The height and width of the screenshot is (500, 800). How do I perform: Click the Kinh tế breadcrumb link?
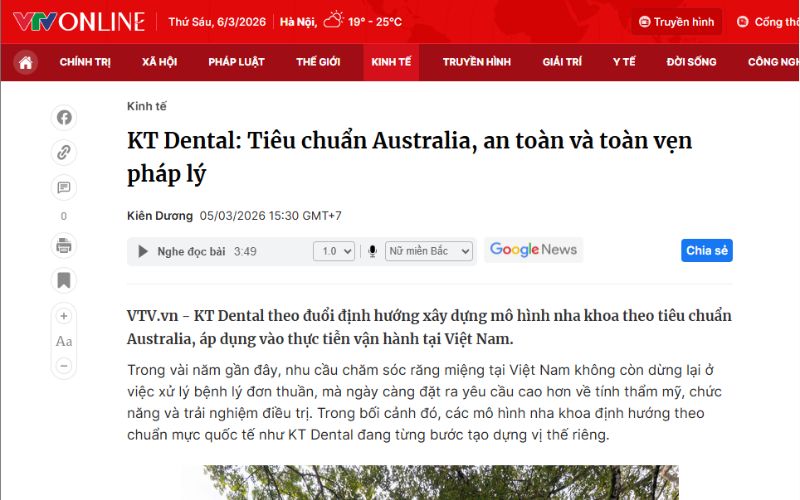click(147, 106)
